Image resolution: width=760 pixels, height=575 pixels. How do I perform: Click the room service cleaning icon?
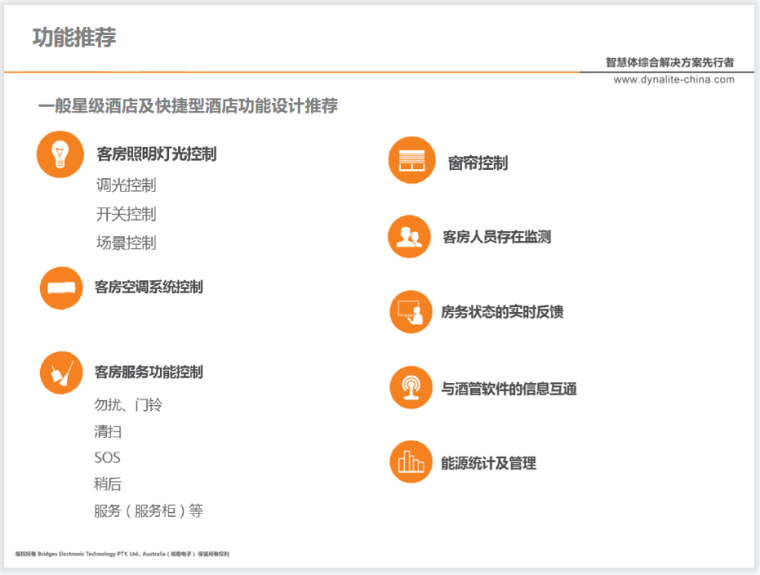point(61,372)
